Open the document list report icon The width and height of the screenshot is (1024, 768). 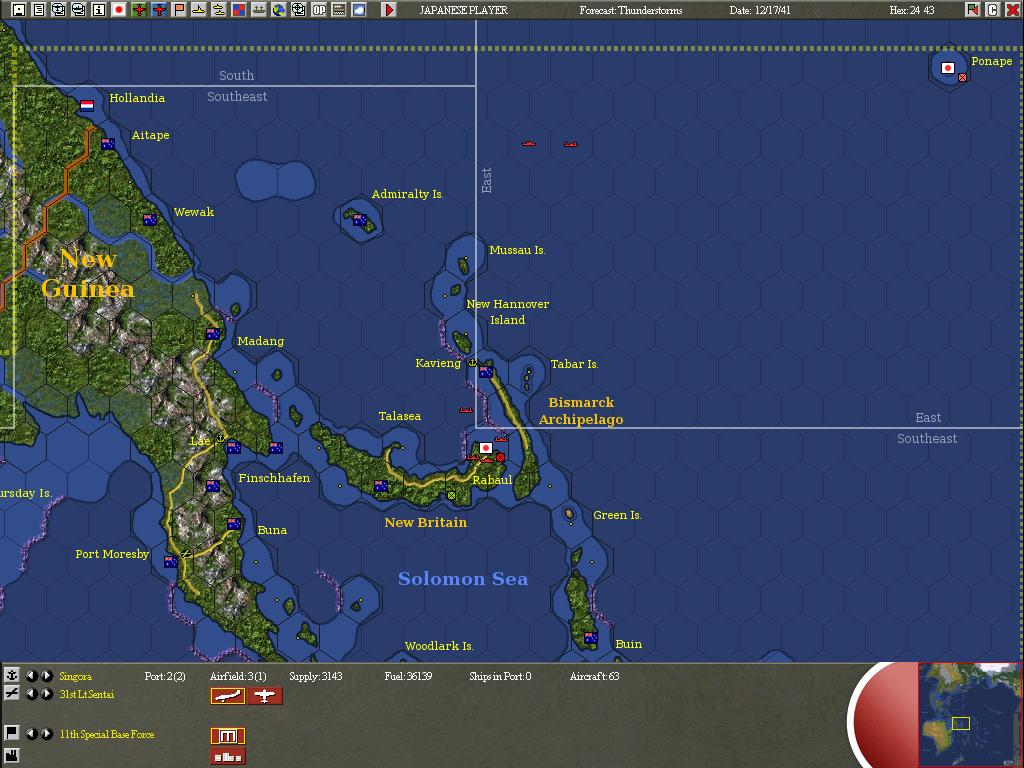[39, 10]
